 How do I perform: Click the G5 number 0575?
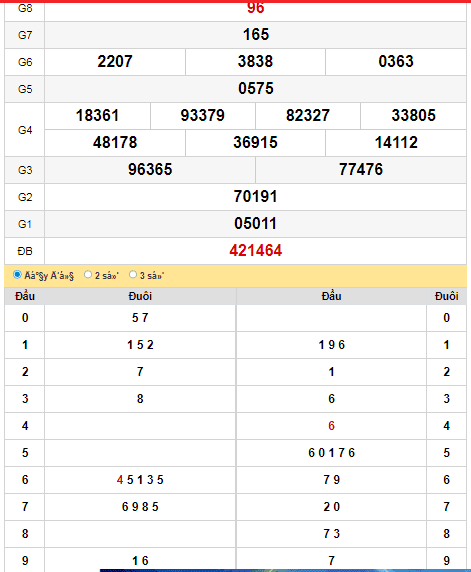[x=255, y=89]
